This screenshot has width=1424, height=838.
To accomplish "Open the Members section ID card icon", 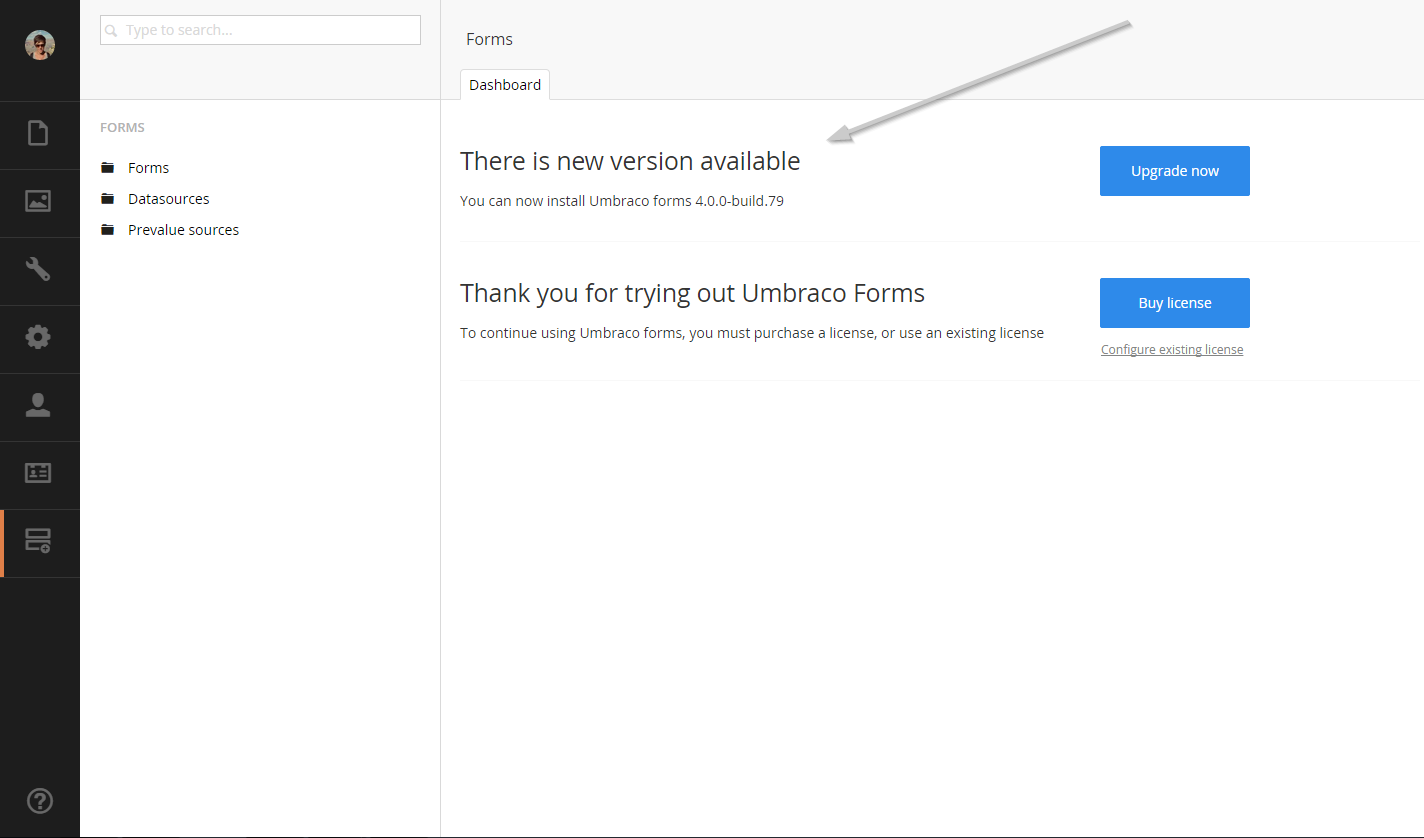I will pyautogui.click(x=38, y=473).
